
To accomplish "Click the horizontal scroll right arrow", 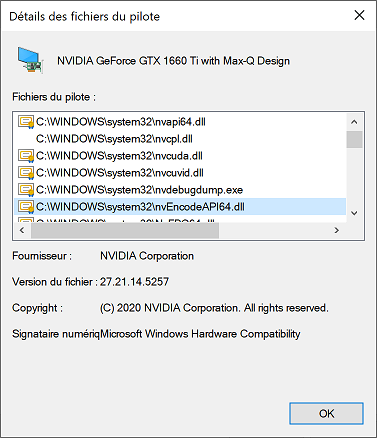I will point(337,230).
